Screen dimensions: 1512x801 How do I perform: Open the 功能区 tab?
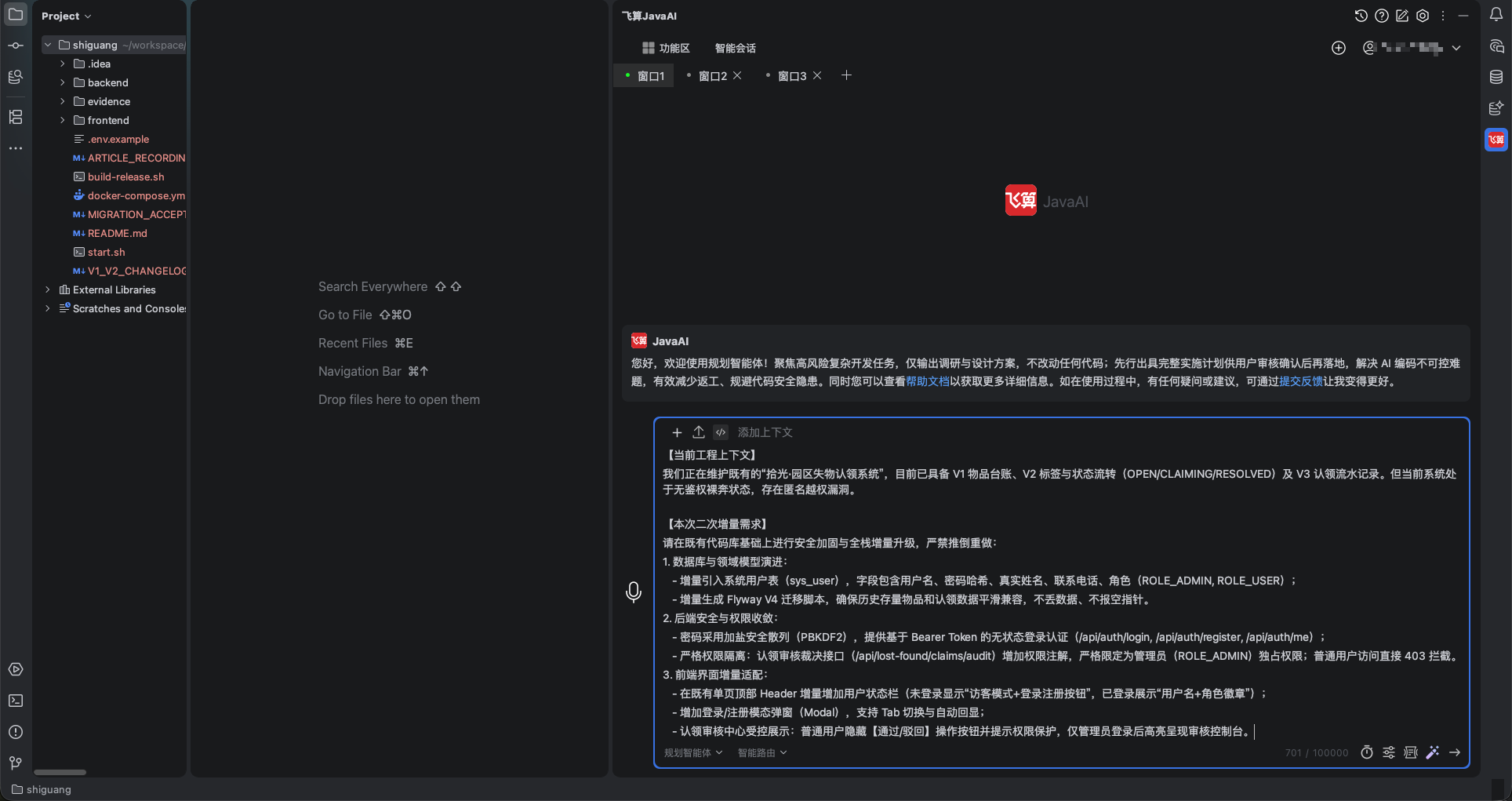tap(666, 48)
